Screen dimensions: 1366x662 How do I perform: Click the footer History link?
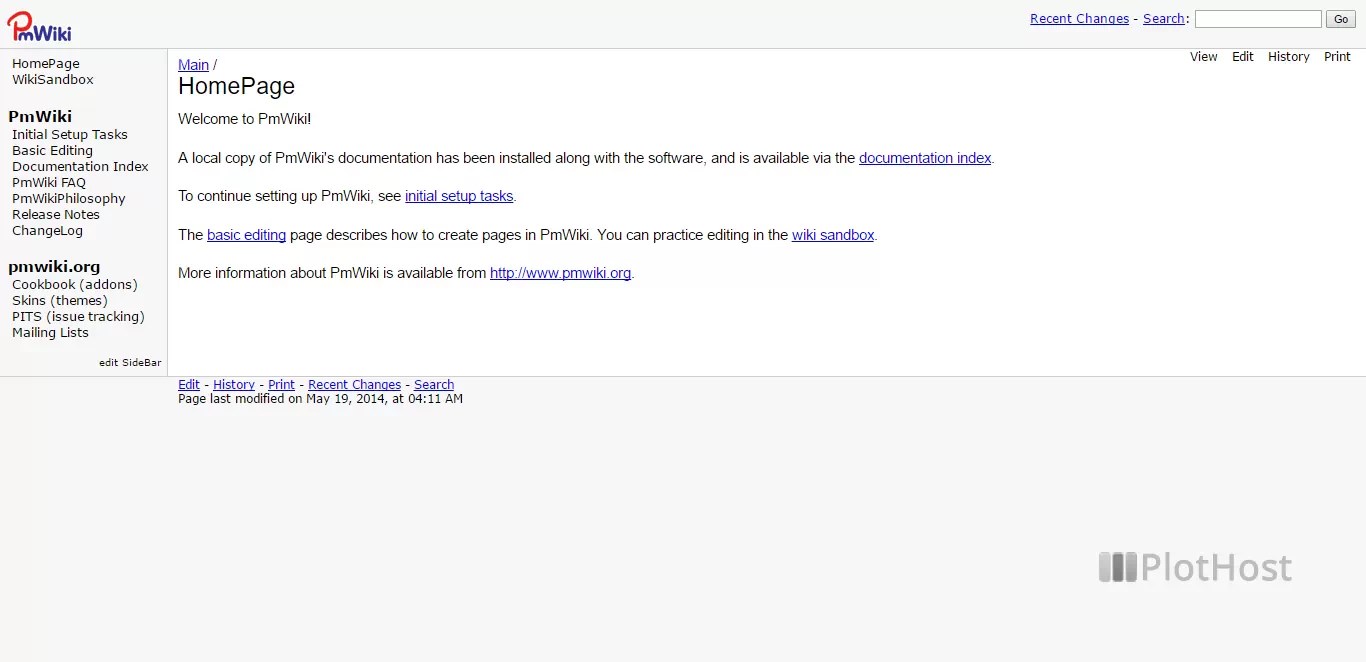(234, 385)
